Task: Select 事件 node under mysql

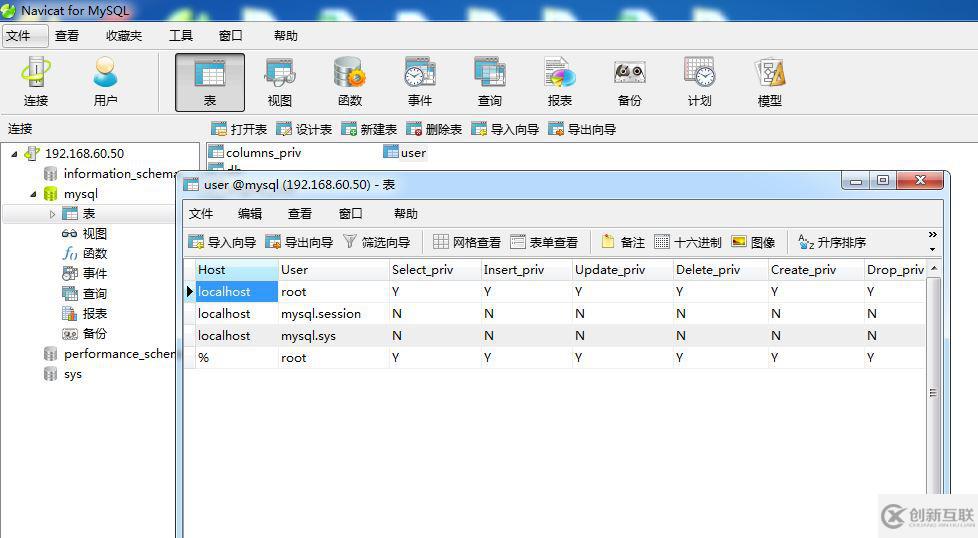Action: pyautogui.click(x=85, y=274)
